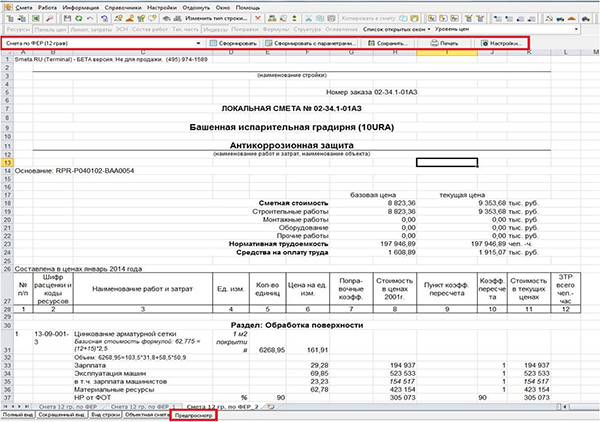600x422 pixels.
Task: Click the magnifier search icon in toolbar
Action: pyautogui.click(x=49, y=18)
